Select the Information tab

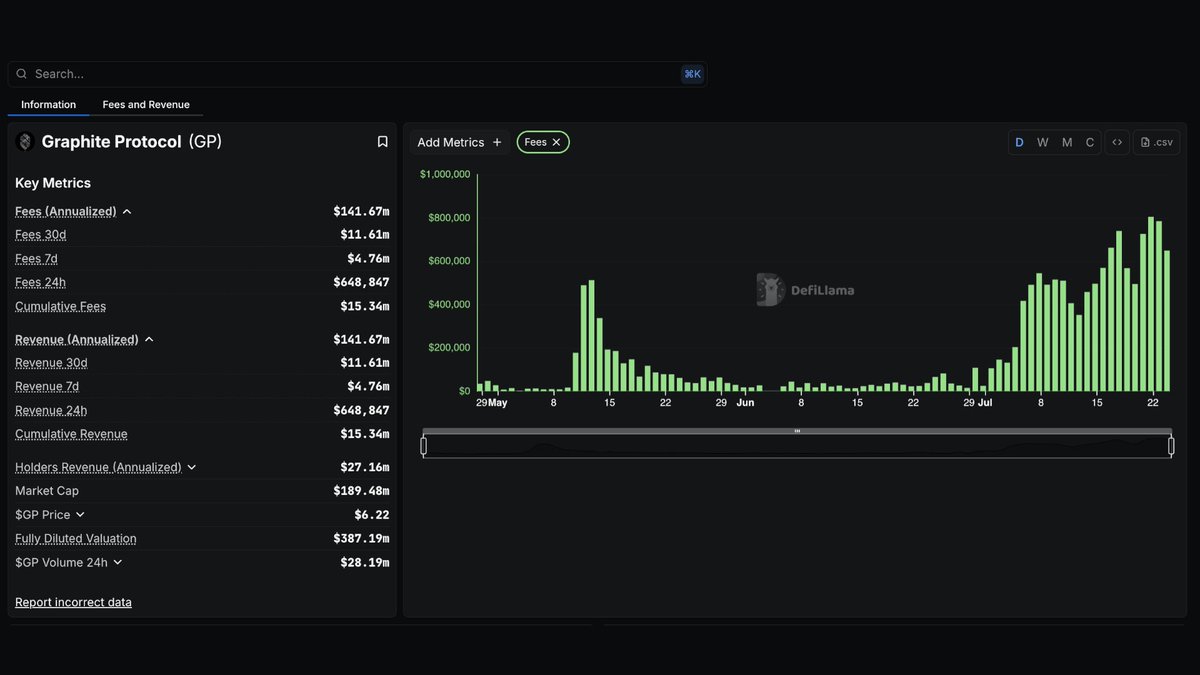click(48, 104)
